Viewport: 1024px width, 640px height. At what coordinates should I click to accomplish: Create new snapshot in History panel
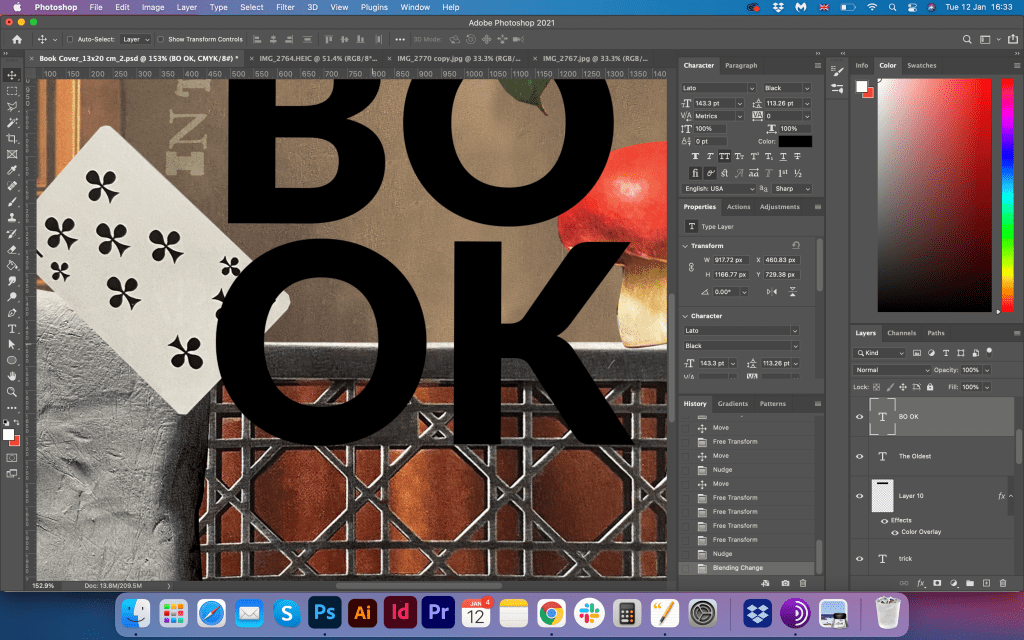coord(786,582)
